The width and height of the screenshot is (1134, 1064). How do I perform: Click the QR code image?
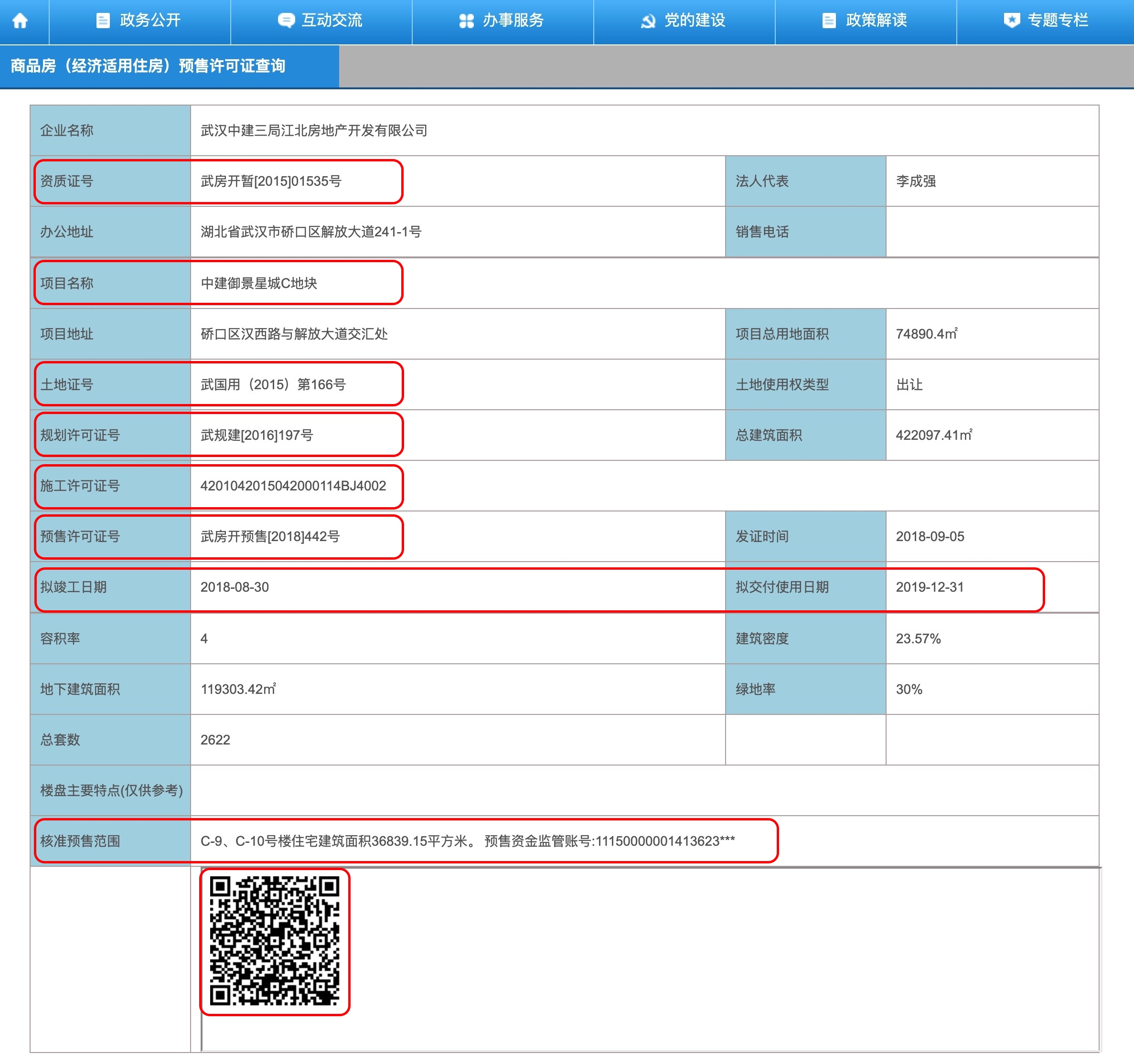274,941
